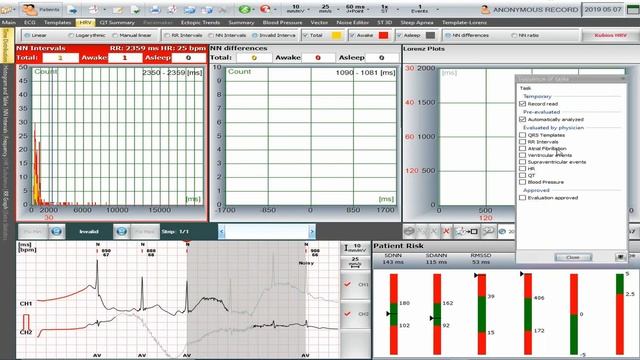Toggle the CH1 channel checkmark

(347, 284)
